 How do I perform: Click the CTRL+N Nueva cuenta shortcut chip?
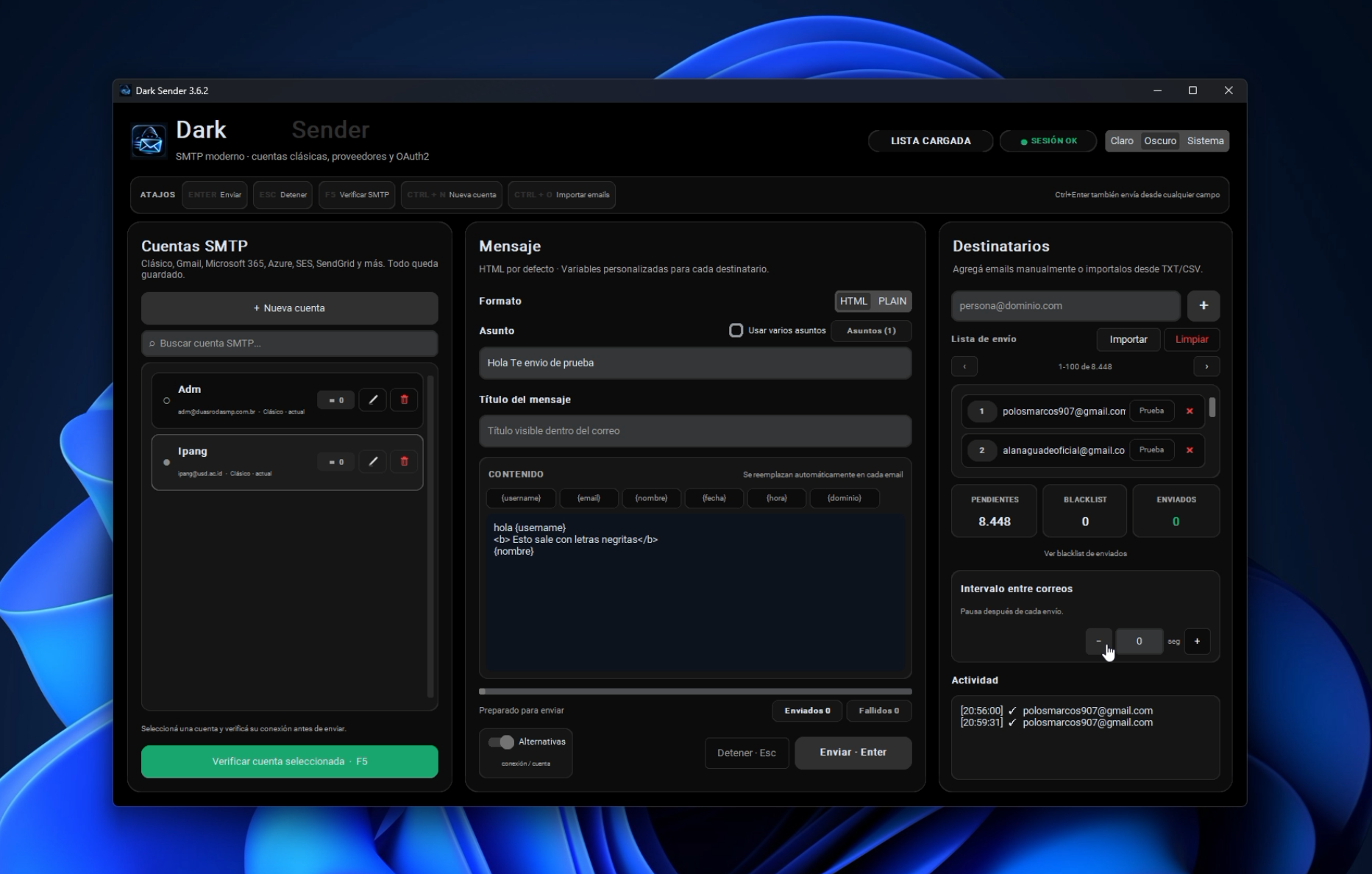(x=452, y=195)
